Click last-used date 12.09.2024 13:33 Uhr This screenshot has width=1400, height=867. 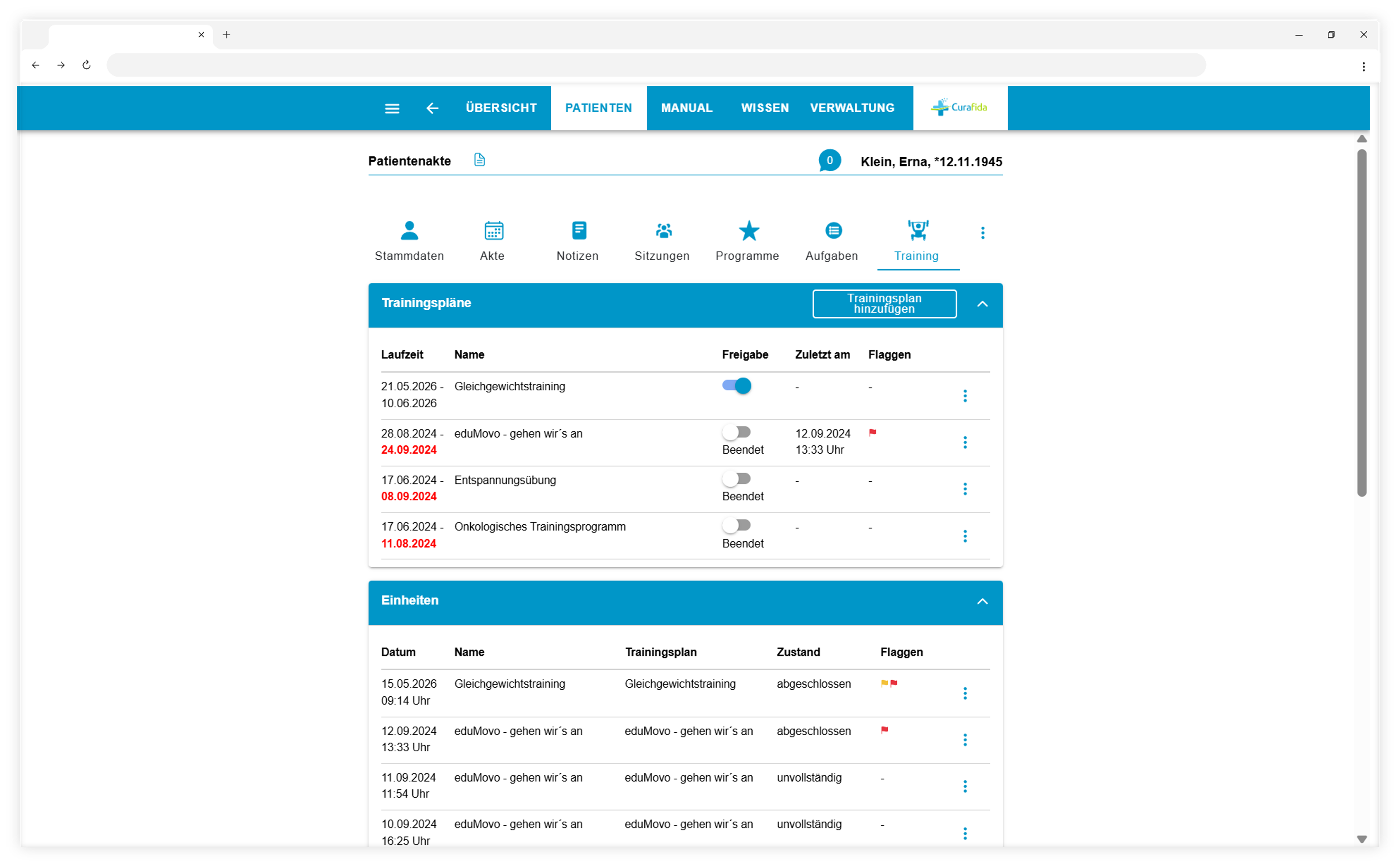(822, 442)
